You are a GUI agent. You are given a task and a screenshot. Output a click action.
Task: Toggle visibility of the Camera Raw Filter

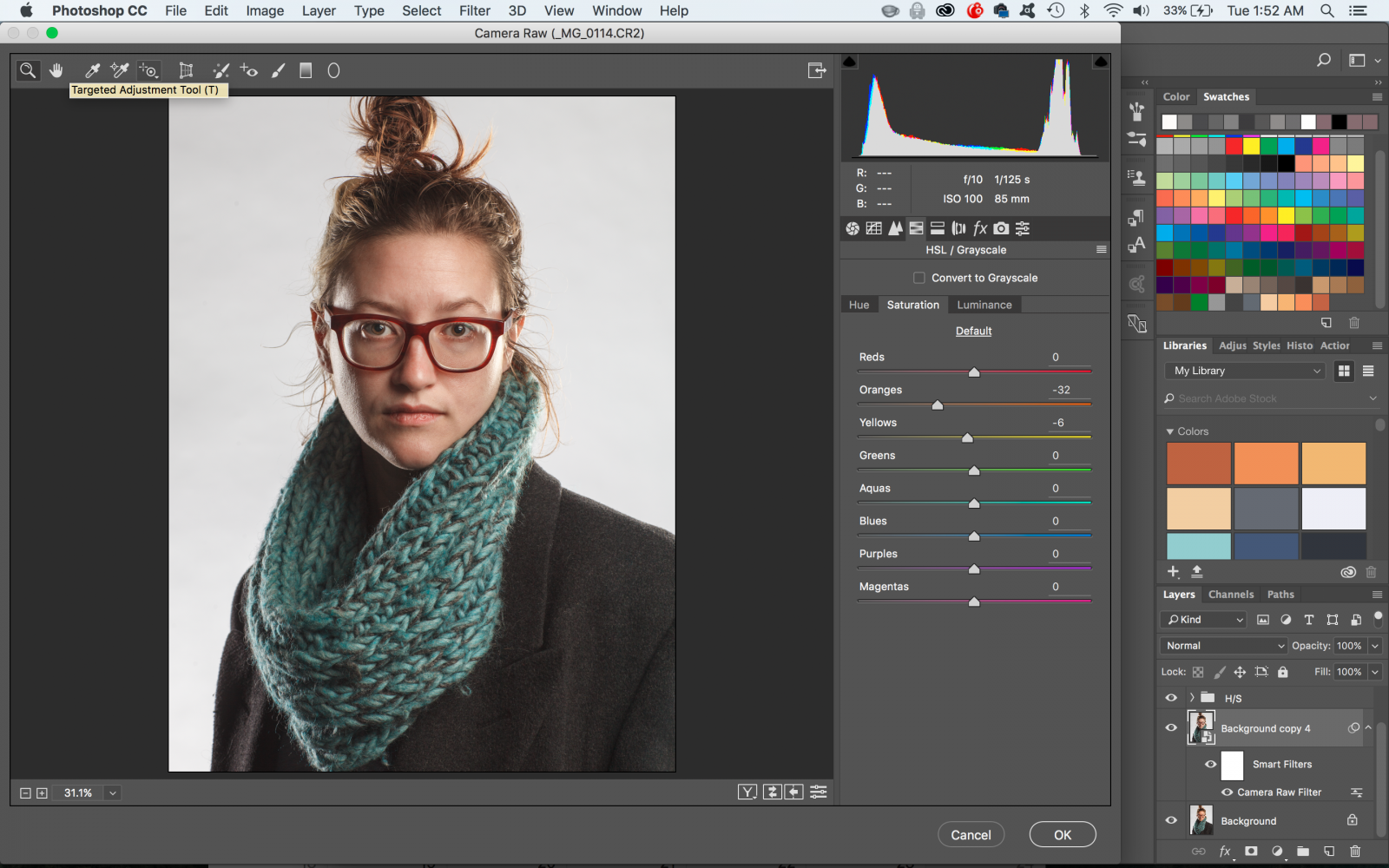pyautogui.click(x=1228, y=792)
